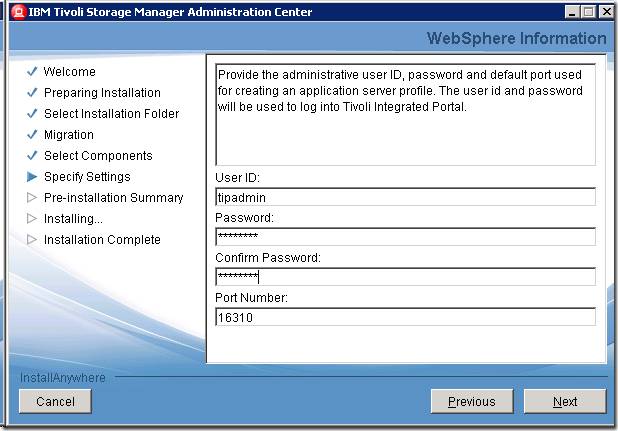
Task: Click the Preparing Installation checkmark icon
Action: point(32,93)
